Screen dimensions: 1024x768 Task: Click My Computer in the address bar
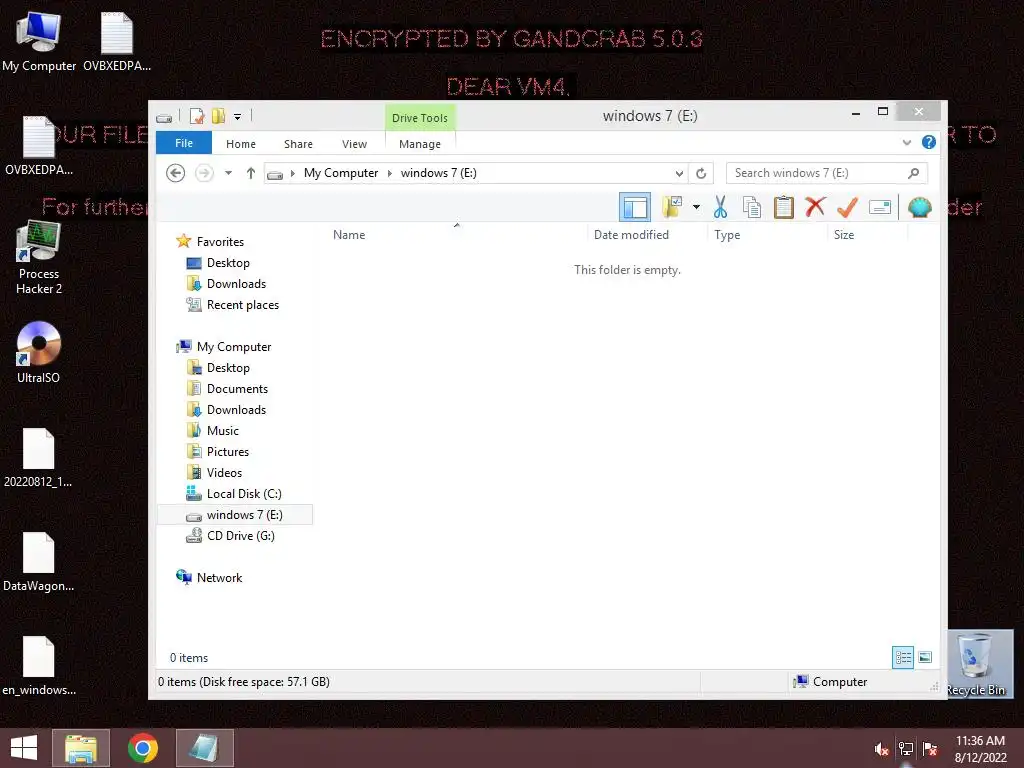pos(341,173)
